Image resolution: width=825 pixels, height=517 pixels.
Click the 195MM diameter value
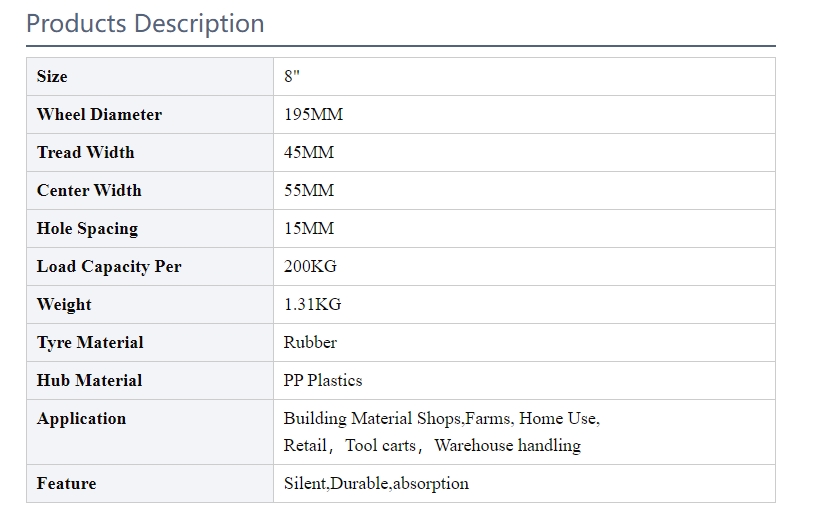pyautogui.click(x=314, y=114)
